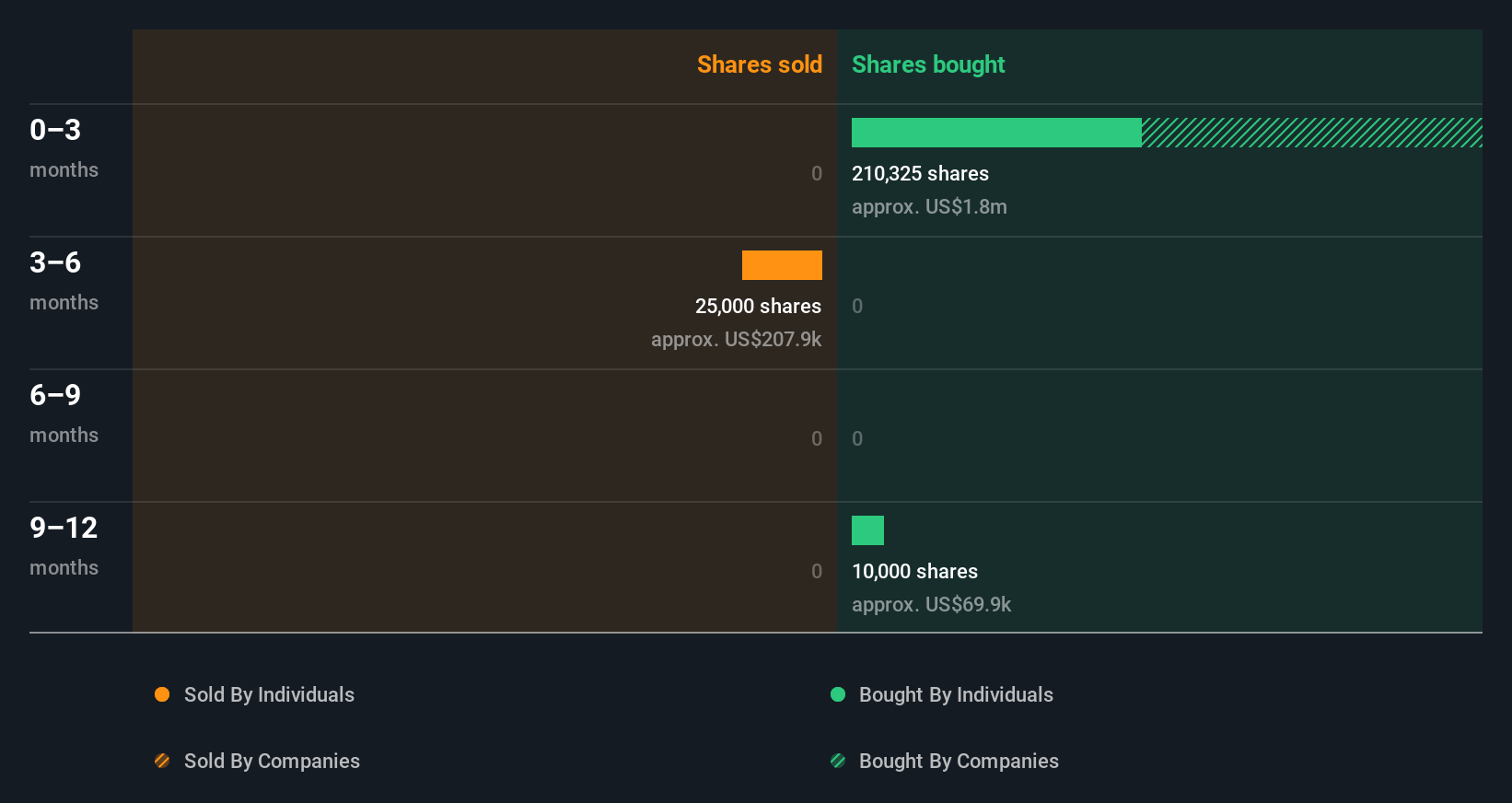Click the approx. US$69.9k value

[931, 605]
